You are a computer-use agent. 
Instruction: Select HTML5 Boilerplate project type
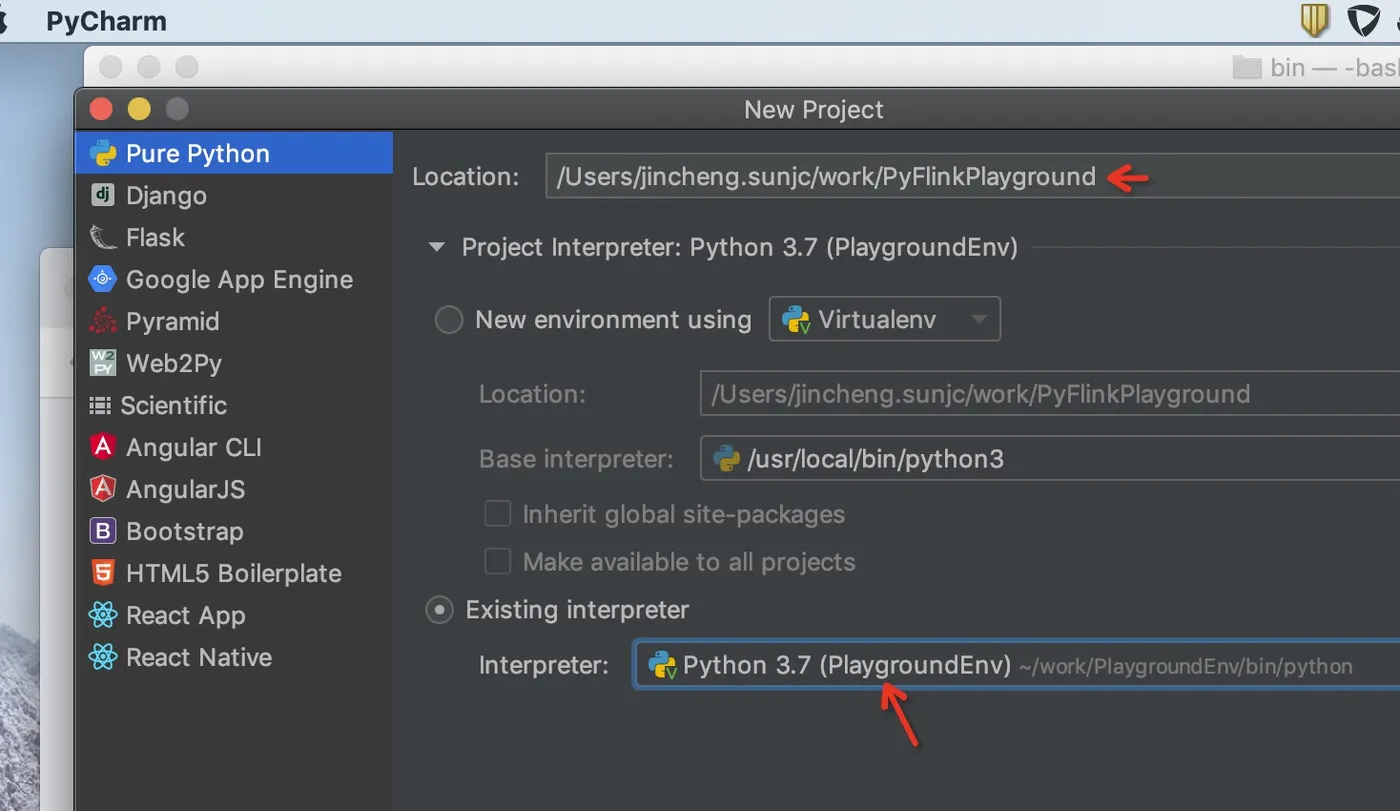[x=234, y=573]
